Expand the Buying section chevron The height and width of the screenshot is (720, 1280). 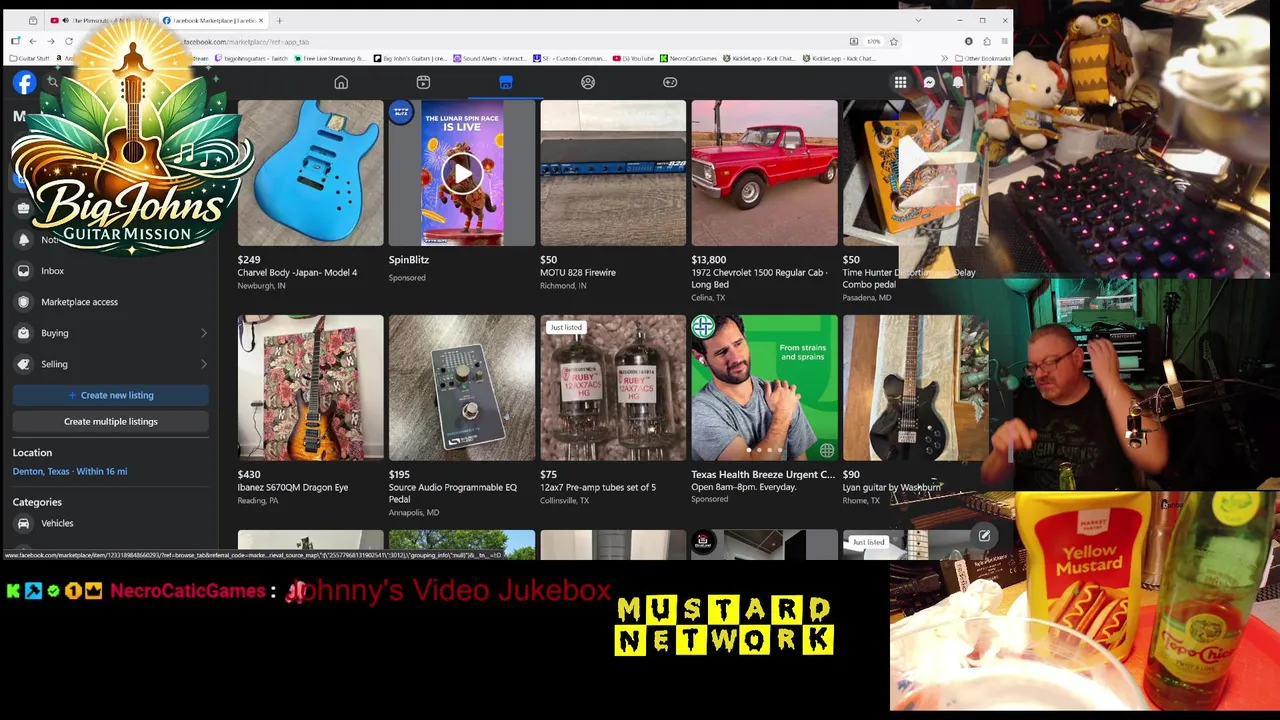point(203,333)
